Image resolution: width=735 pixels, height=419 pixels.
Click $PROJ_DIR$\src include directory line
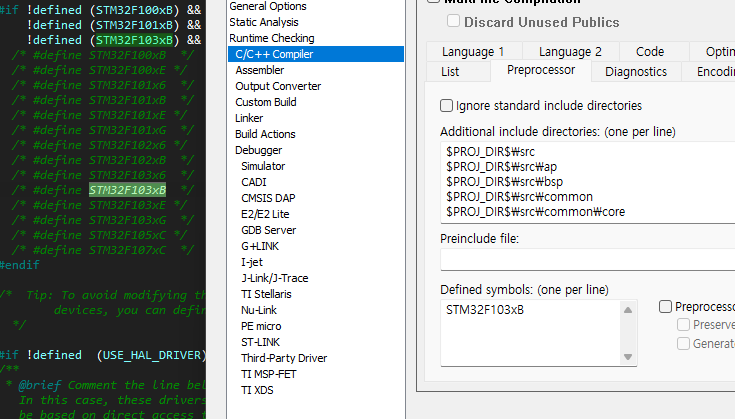(490, 152)
